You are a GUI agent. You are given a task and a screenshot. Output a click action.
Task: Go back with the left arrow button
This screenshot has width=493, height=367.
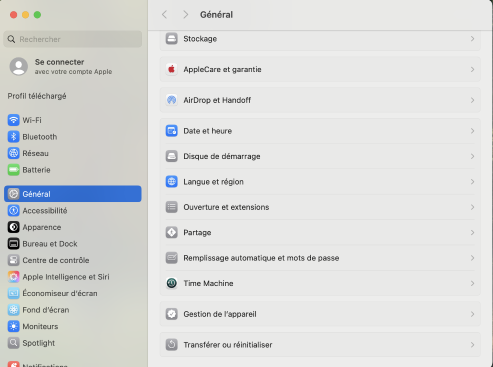164,15
